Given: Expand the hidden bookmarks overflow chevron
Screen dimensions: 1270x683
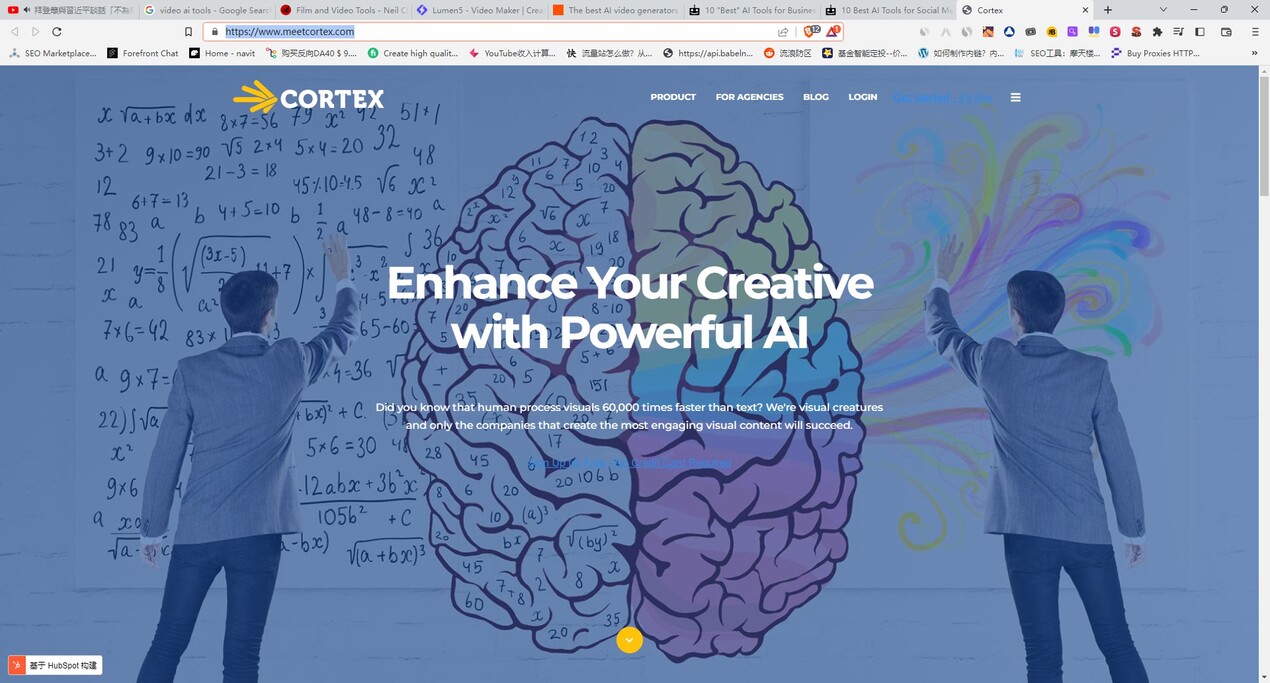Looking at the screenshot, I should pyautogui.click(x=1253, y=53).
